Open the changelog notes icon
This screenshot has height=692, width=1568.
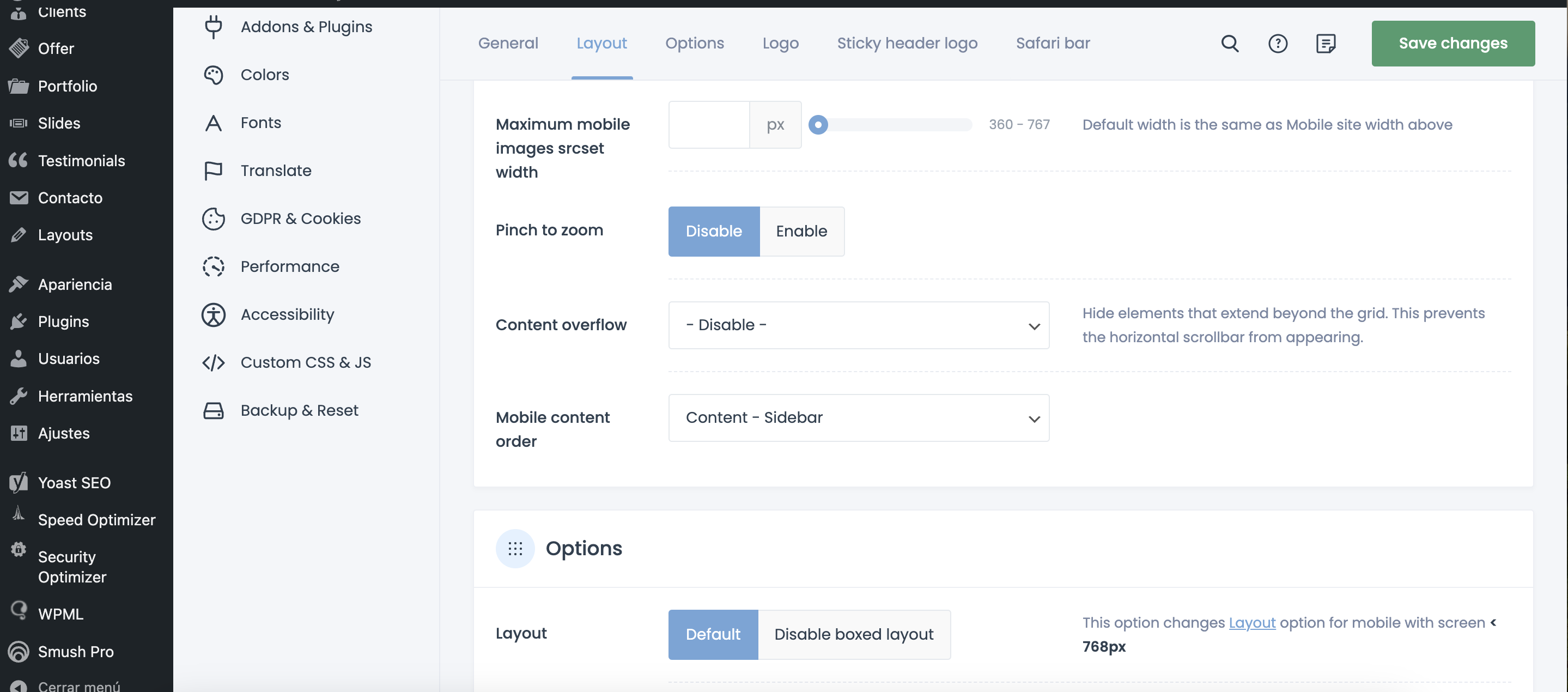[1326, 43]
